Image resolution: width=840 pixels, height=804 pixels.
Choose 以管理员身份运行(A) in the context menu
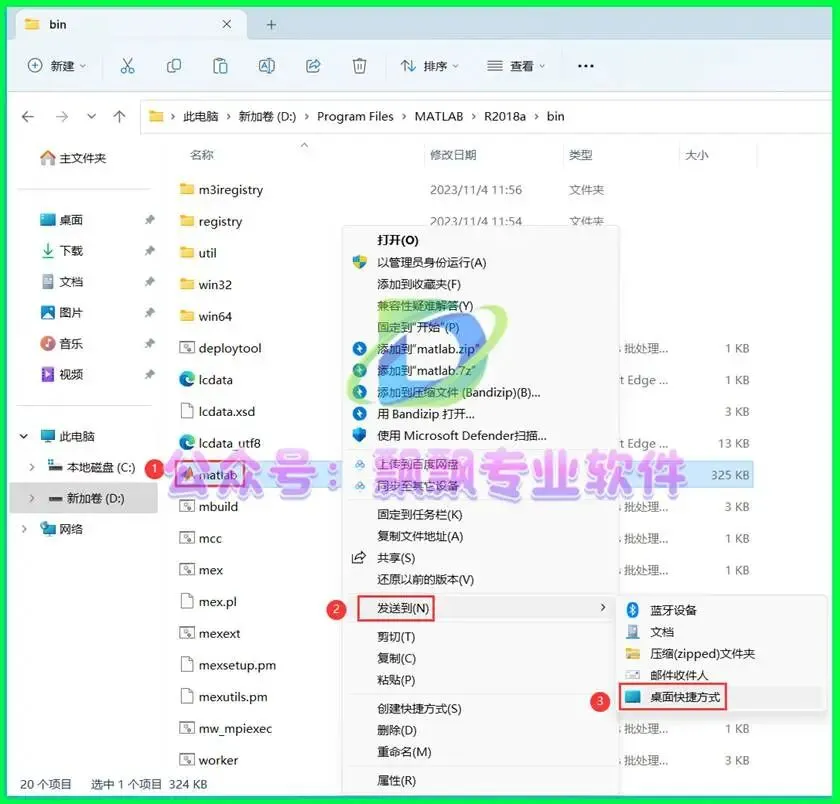(431, 262)
